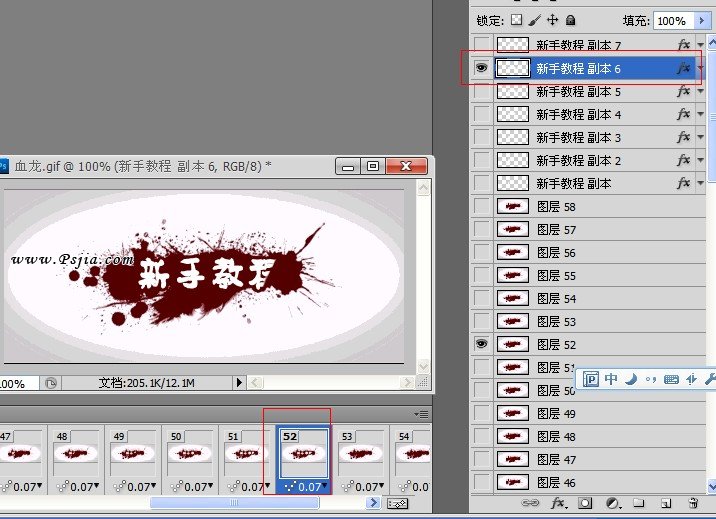Minimize the 血龙.gif document window
The image size is (716, 519).
(x=348, y=166)
